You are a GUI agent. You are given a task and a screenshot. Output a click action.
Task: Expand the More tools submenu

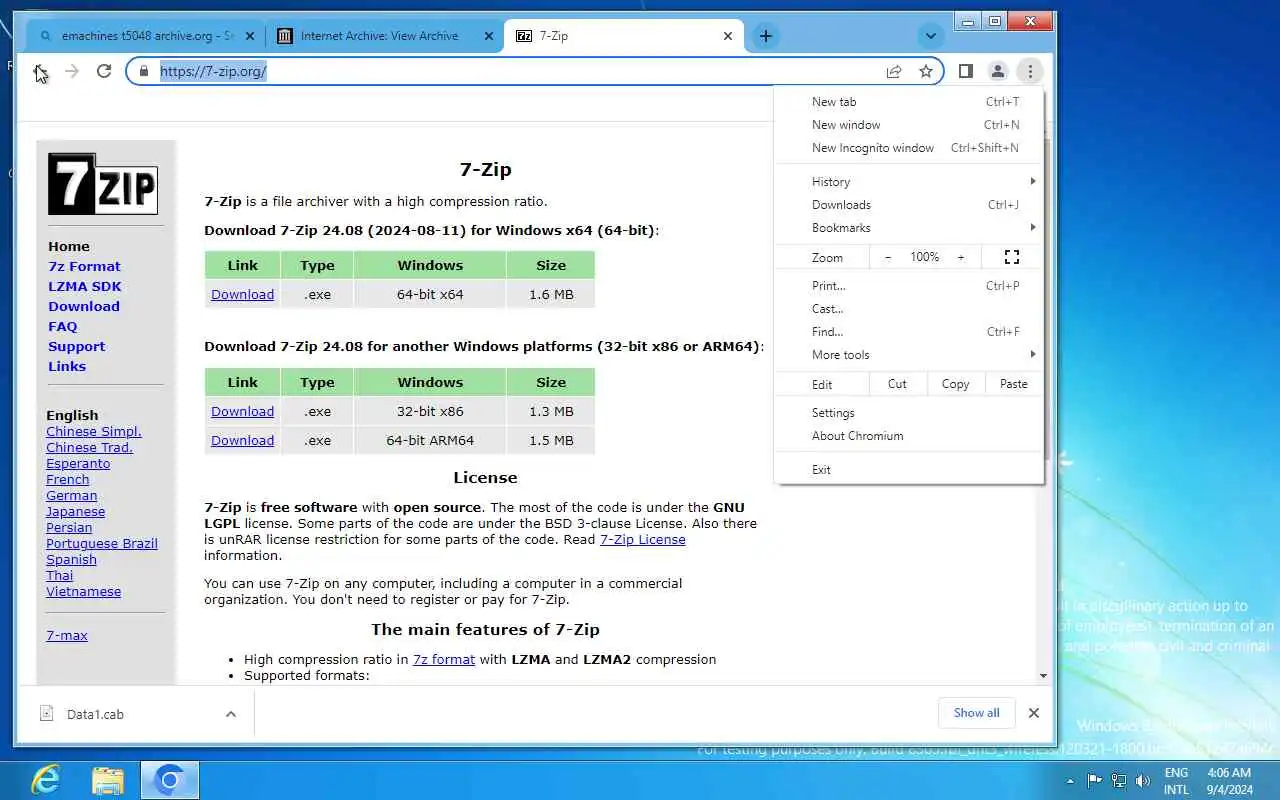[908, 354]
